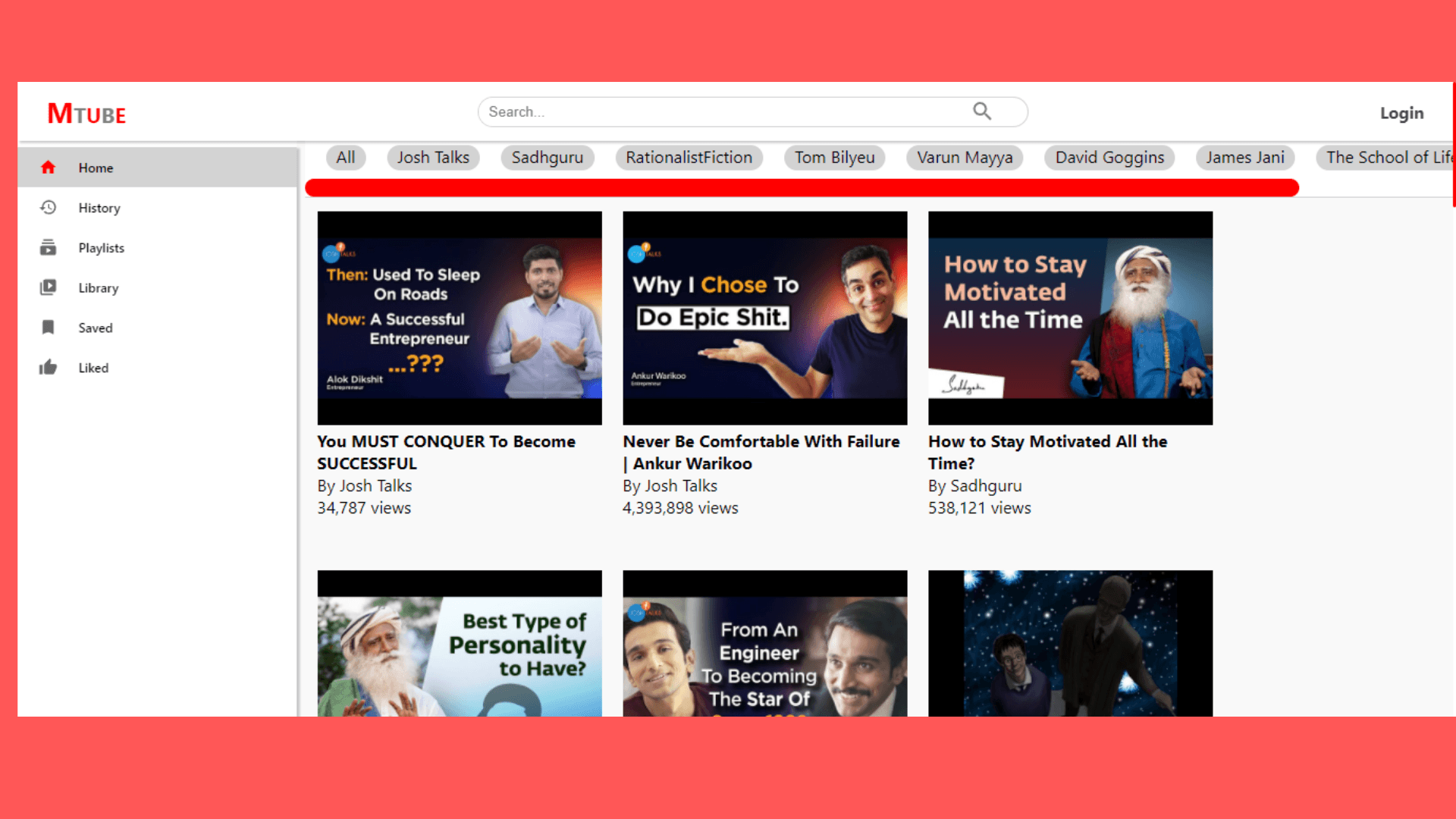Open the 'How to Stay Motivated' thumbnail
1456x819 pixels.
[1070, 318]
